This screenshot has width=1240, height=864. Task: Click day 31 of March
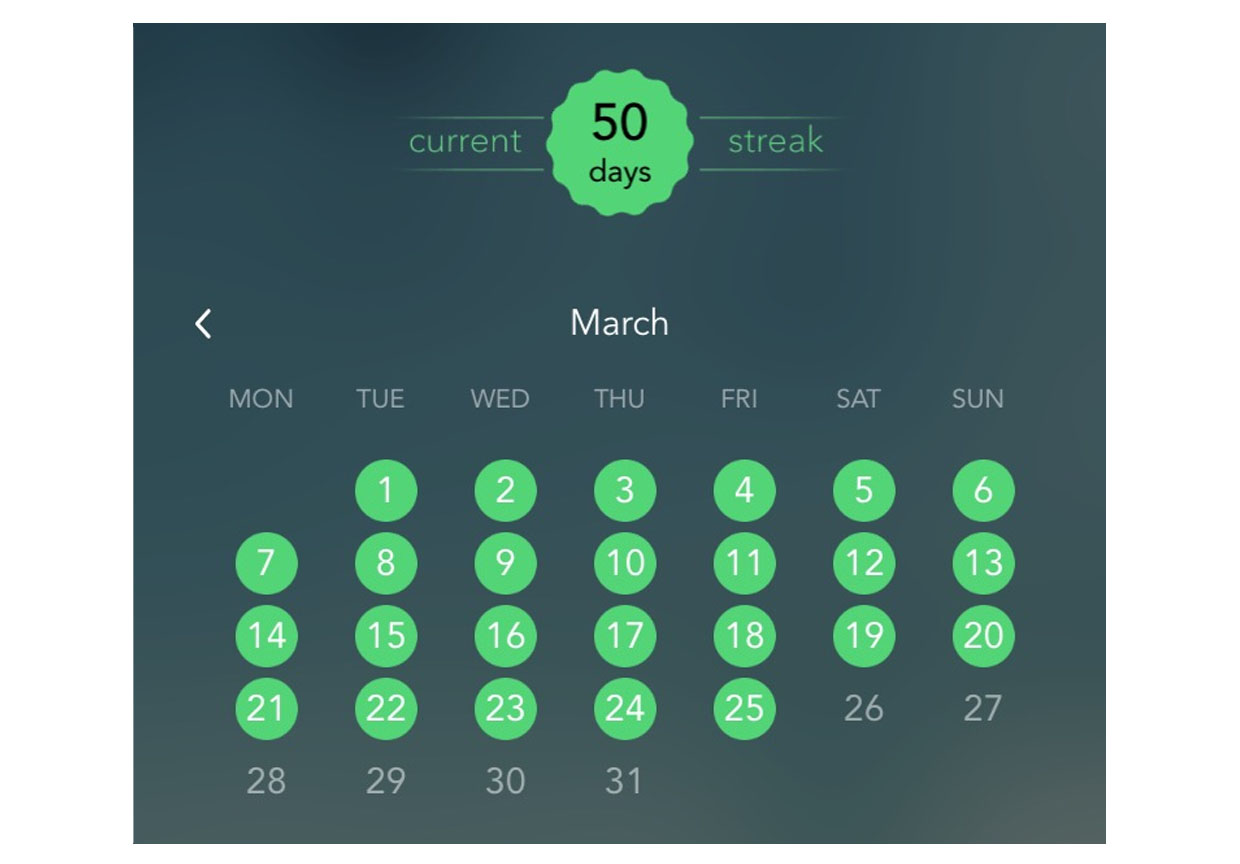pos(623,781)
